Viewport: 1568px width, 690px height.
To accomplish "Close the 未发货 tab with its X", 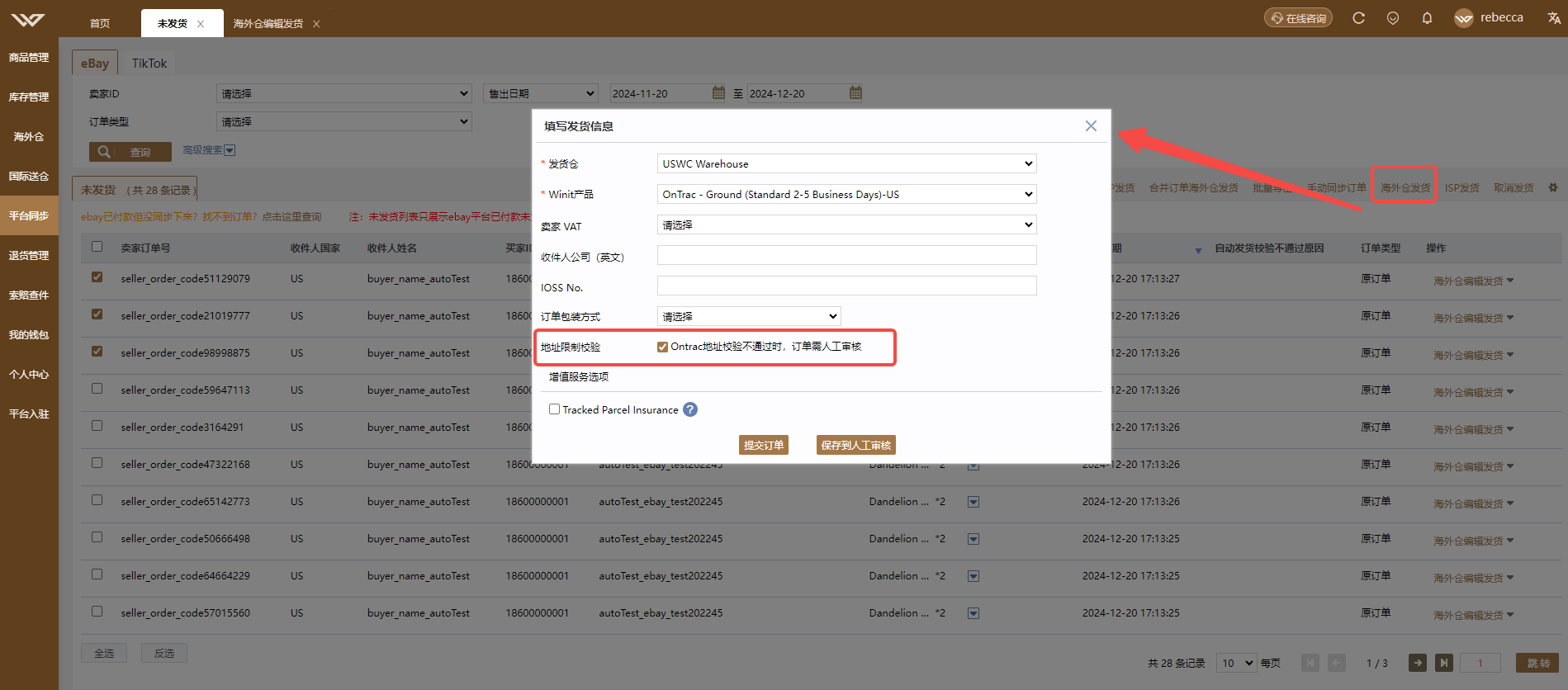I will click(x=201, y=24).
